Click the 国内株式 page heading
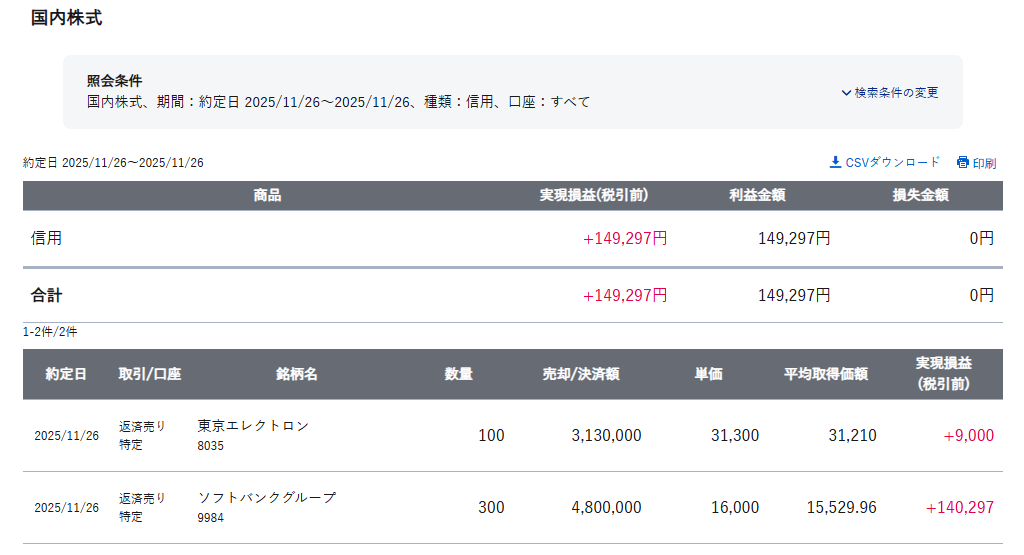 click(x=66, y=18)
